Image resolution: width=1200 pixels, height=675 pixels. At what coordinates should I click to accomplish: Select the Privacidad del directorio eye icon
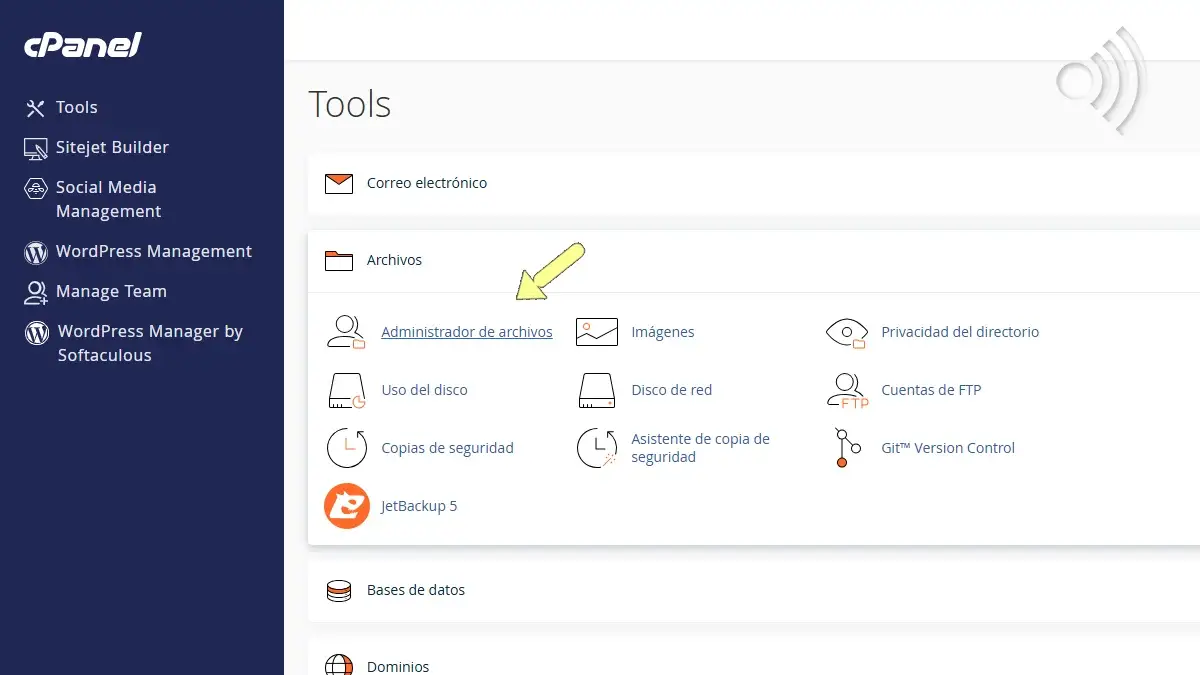846,331
